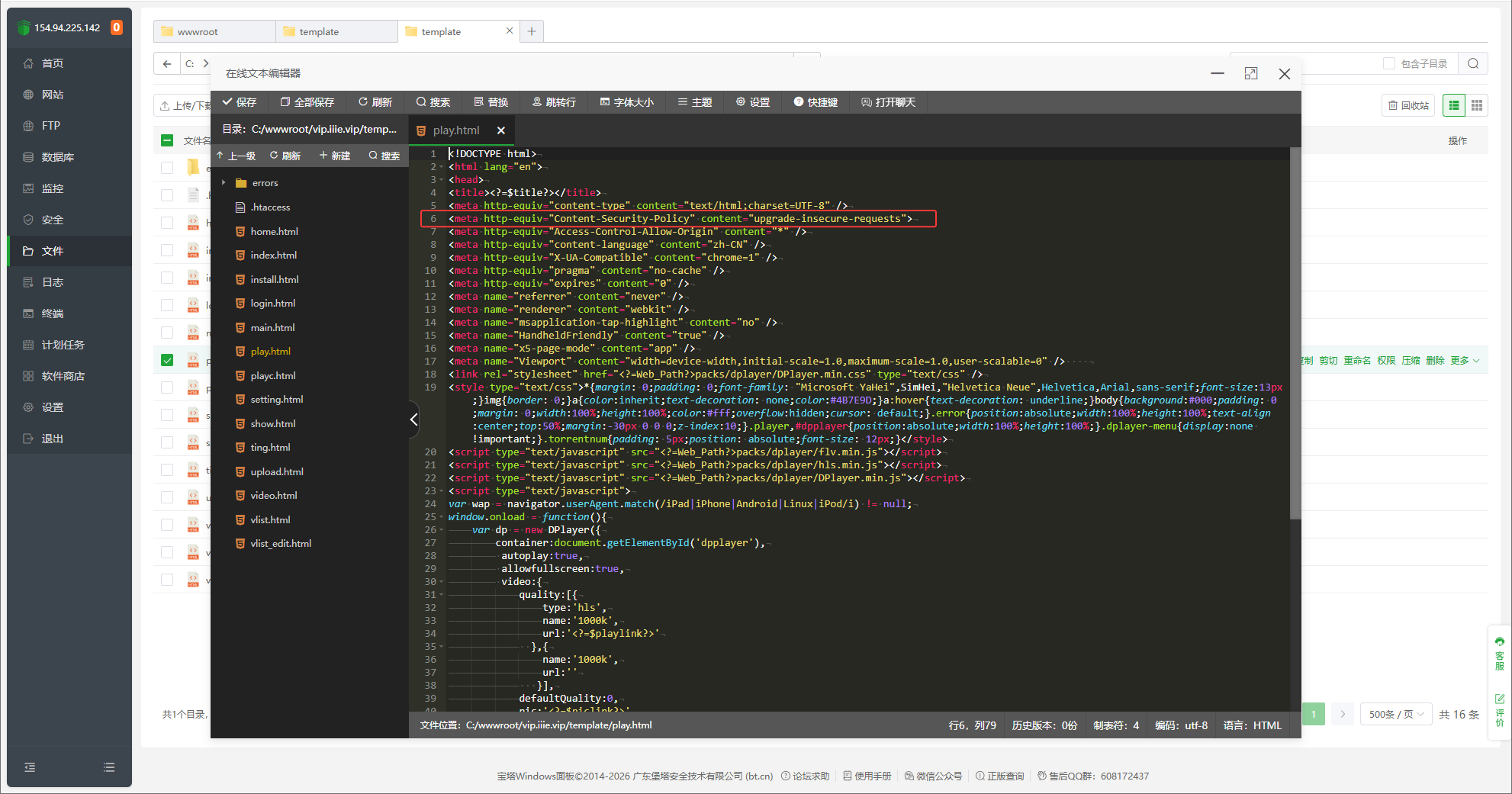Switch to the wwwroot tab
Screen dimensions: 1512x794
coord(198,31)
